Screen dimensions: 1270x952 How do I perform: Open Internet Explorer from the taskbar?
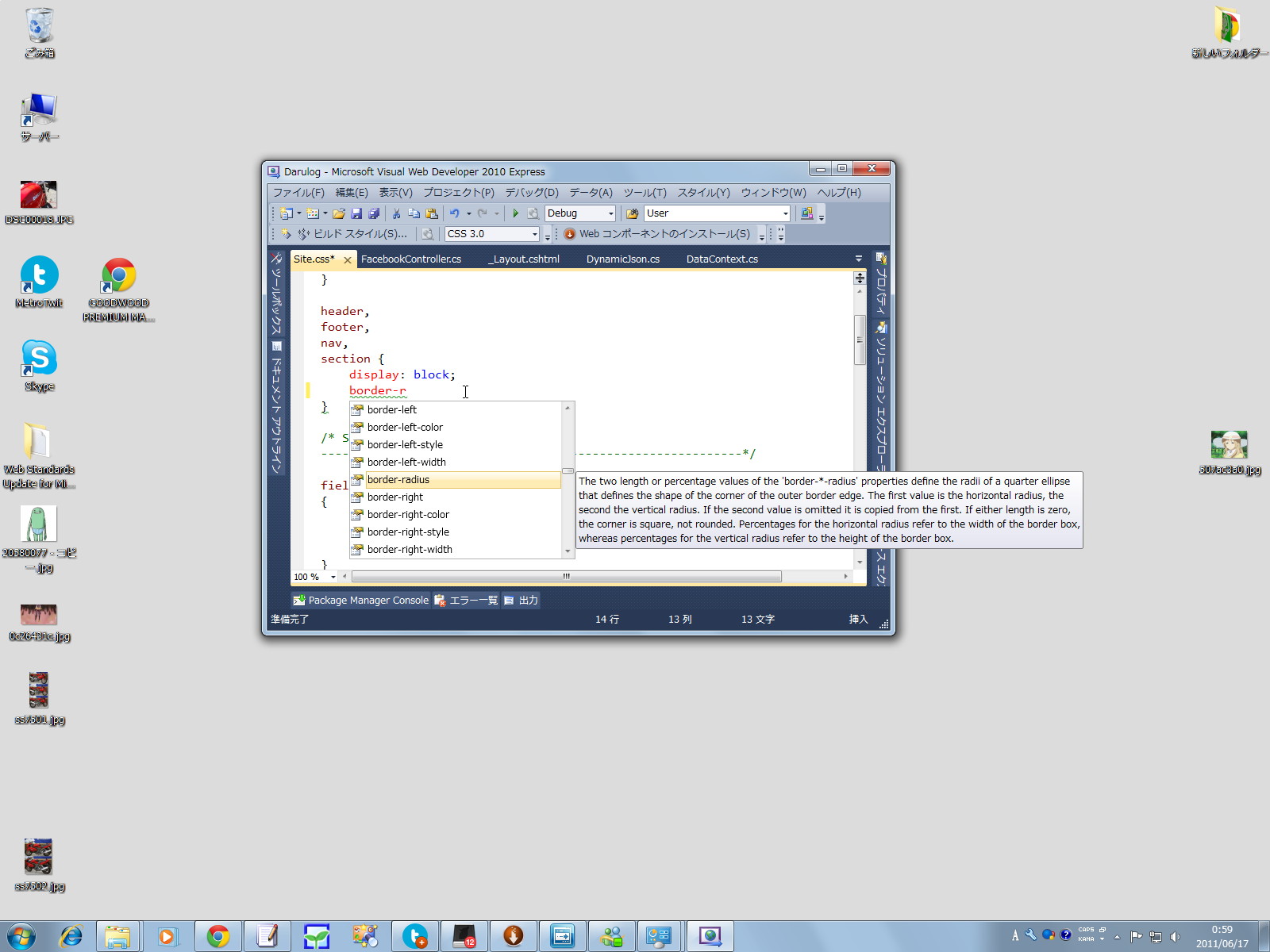(x=71, y=937)
